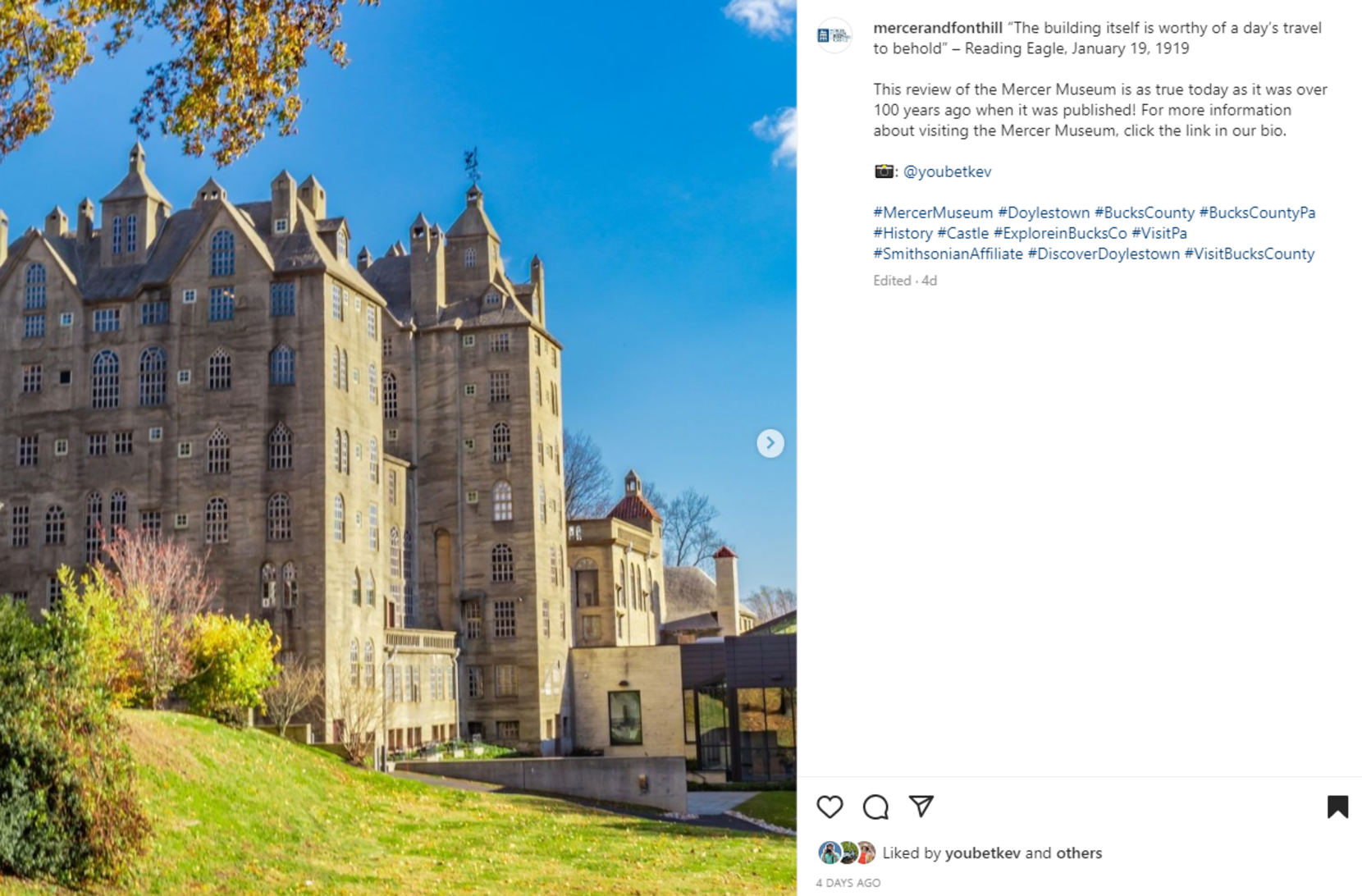Like the post with the heart icon
This screenshot has height=896, width=1362.
pyautogui.click(x=830, y=807)
